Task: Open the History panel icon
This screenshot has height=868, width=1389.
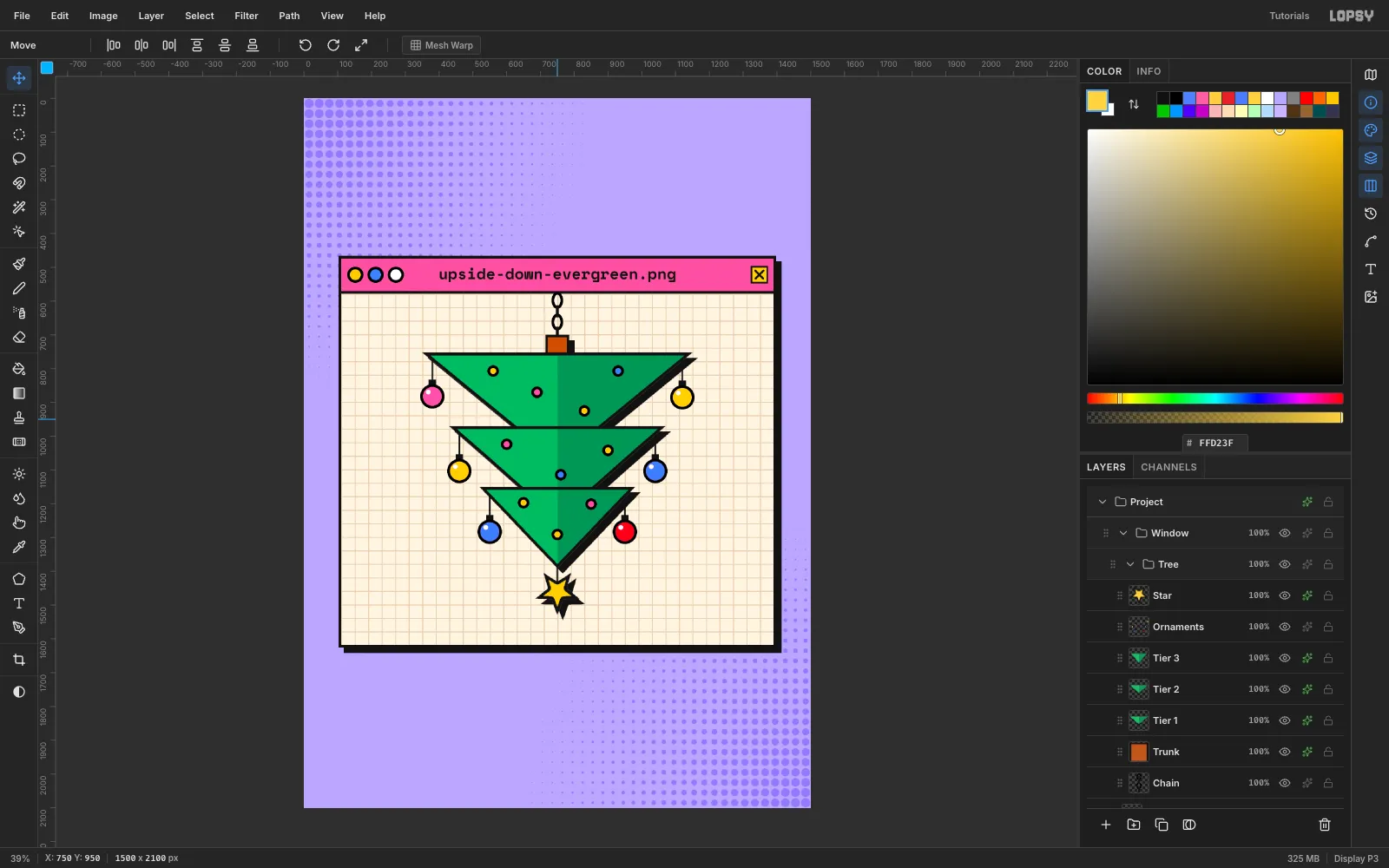Action: coord(1371,214)
